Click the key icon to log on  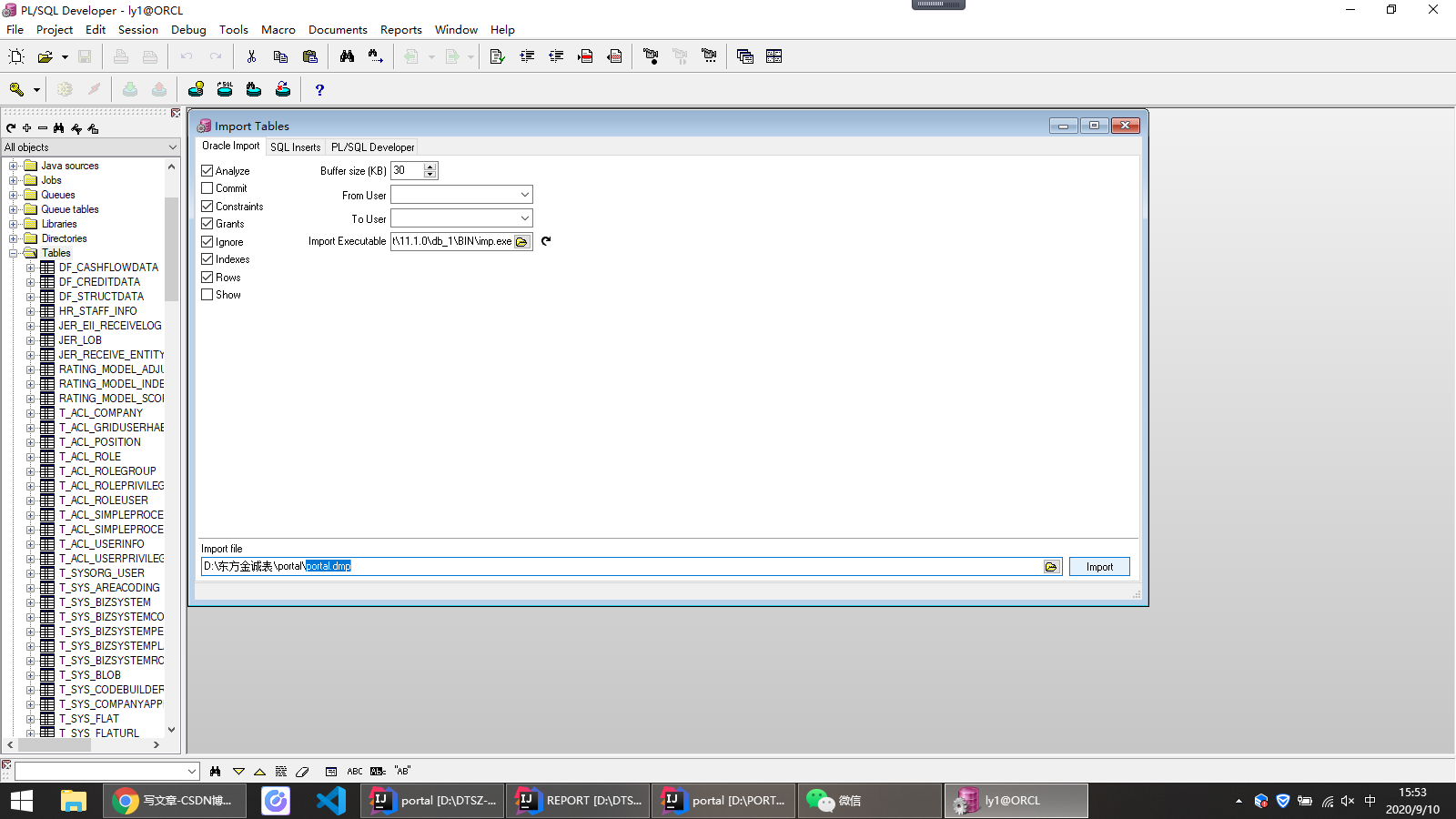tap(17, 88)
